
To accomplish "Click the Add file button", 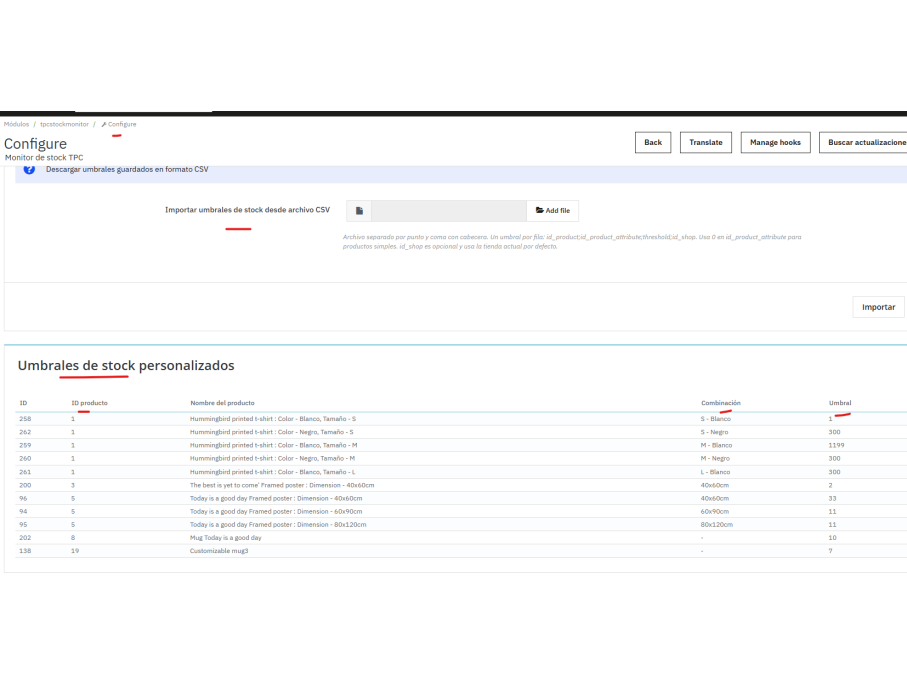I will [x=552, y=211].
